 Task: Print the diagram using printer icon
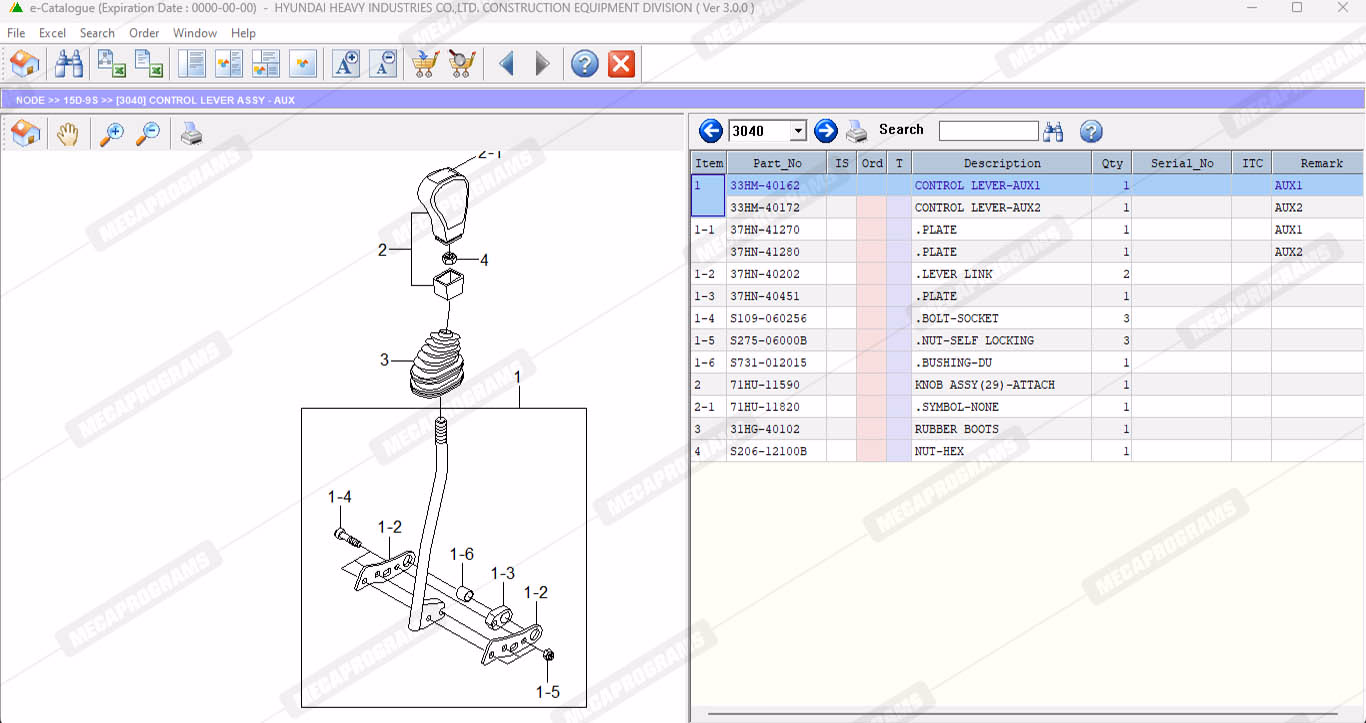click(x=191, y=134)
